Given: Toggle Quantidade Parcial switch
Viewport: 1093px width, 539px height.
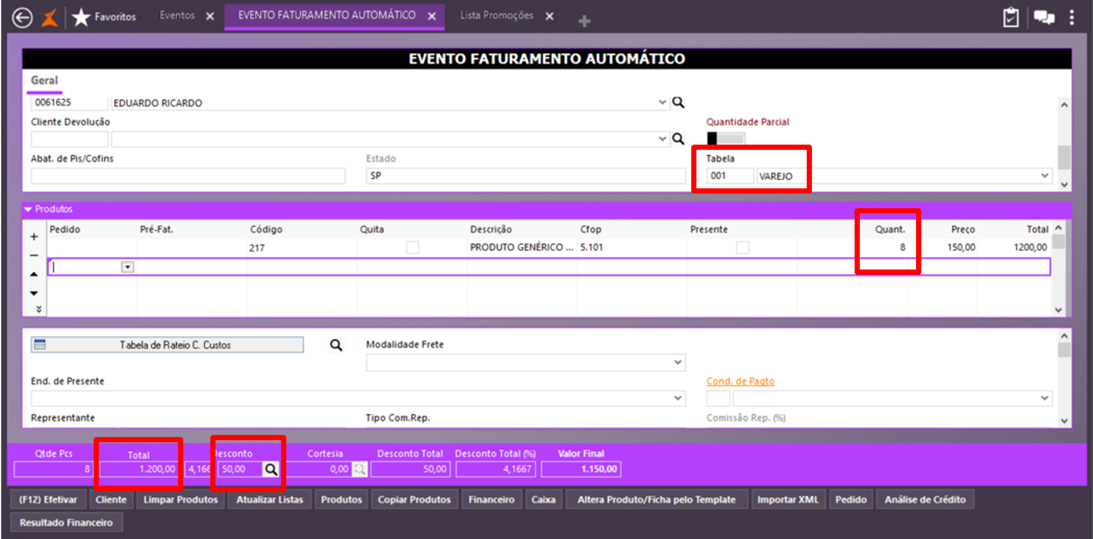Looking at the screenshot, I should (x=726, y=138).
